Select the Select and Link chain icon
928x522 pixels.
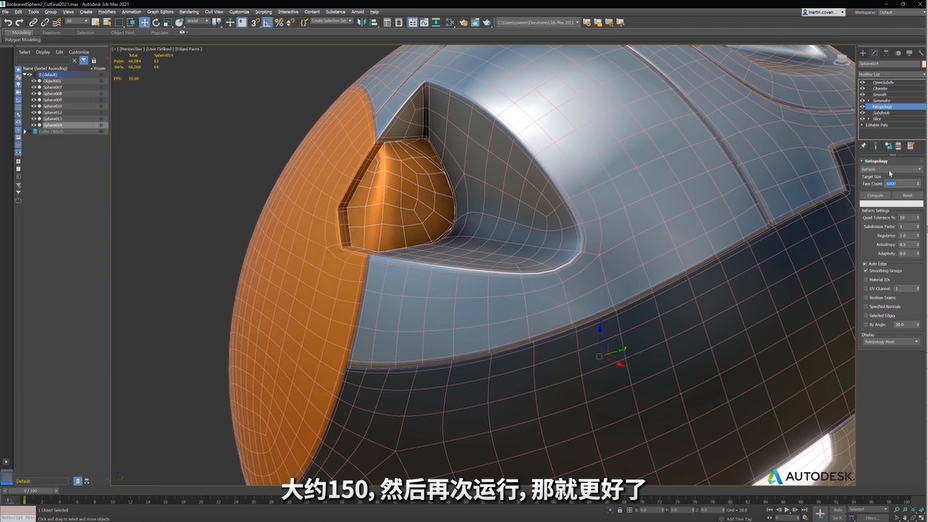pyautogui.click(x=33, y=22)
